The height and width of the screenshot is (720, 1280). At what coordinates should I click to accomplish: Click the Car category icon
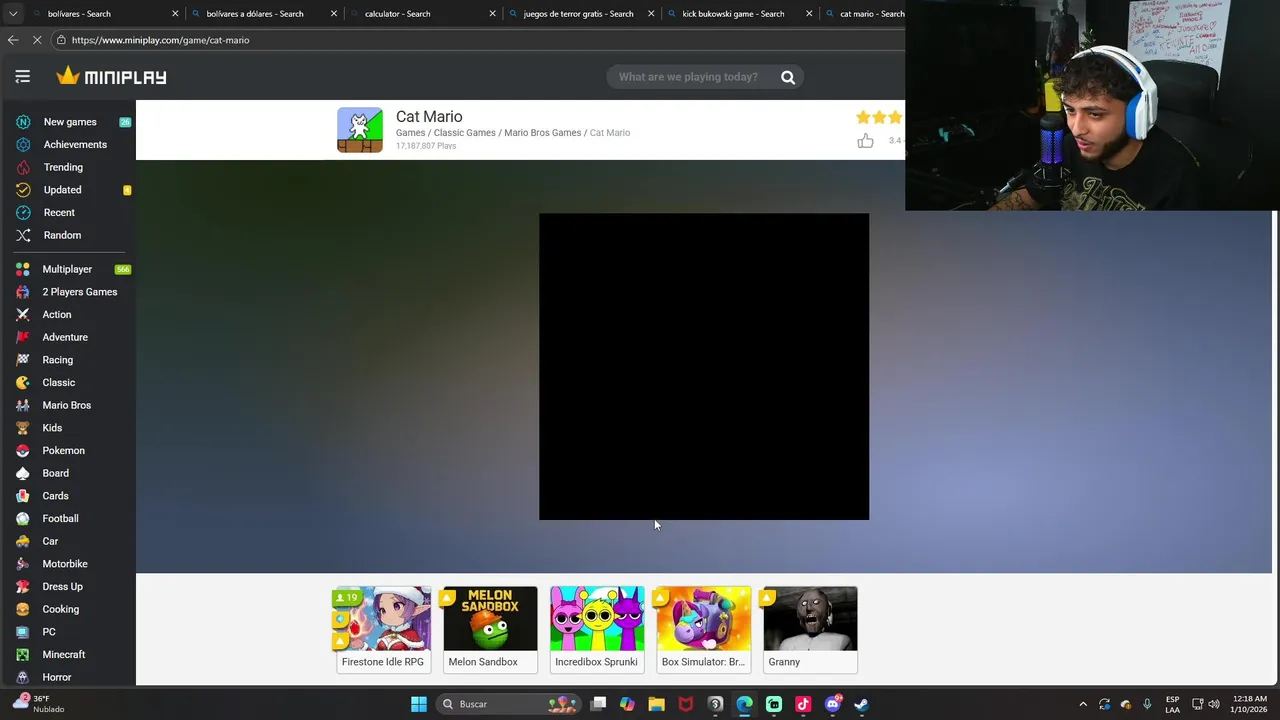tap(23, 541)
